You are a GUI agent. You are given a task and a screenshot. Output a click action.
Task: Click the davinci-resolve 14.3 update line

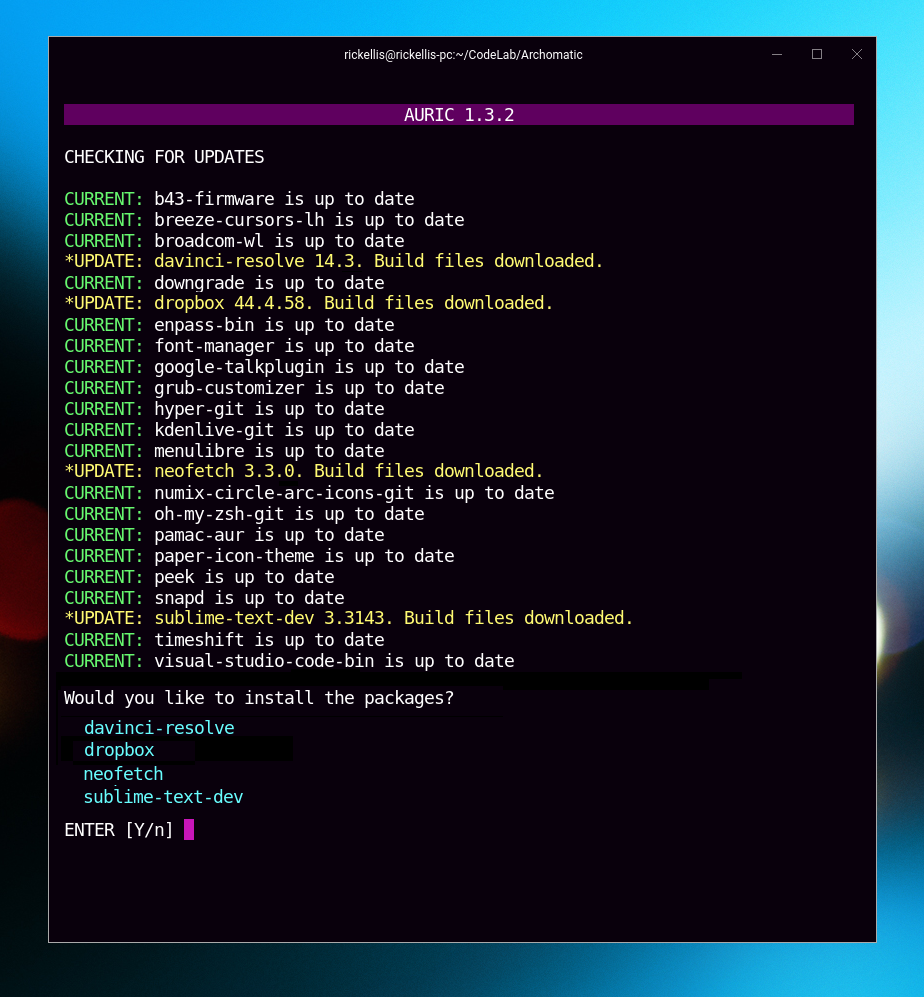point(333,261)
